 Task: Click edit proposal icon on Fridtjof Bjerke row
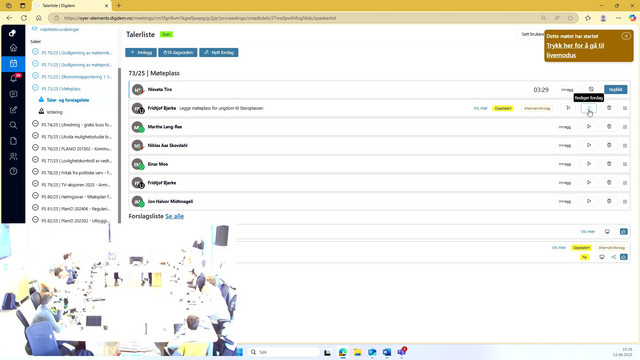click(x=589, y=108)
